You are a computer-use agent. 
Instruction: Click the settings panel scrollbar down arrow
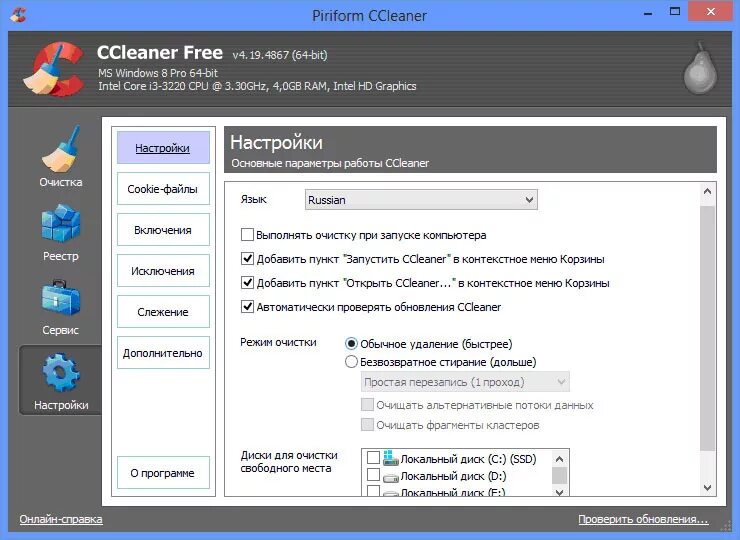coord(707,488)
